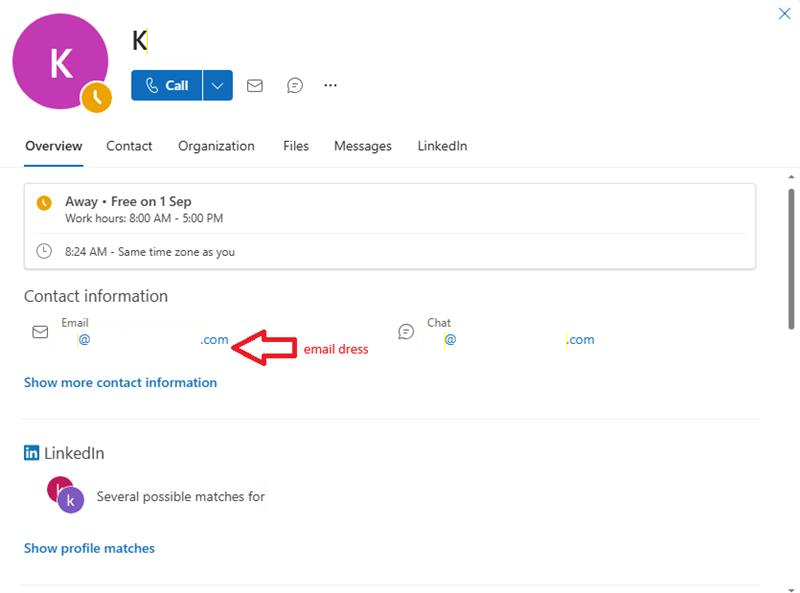The height and width of the screenshot is (593, 800).
Task: Open the Messages tab
Action: point(363,146)
